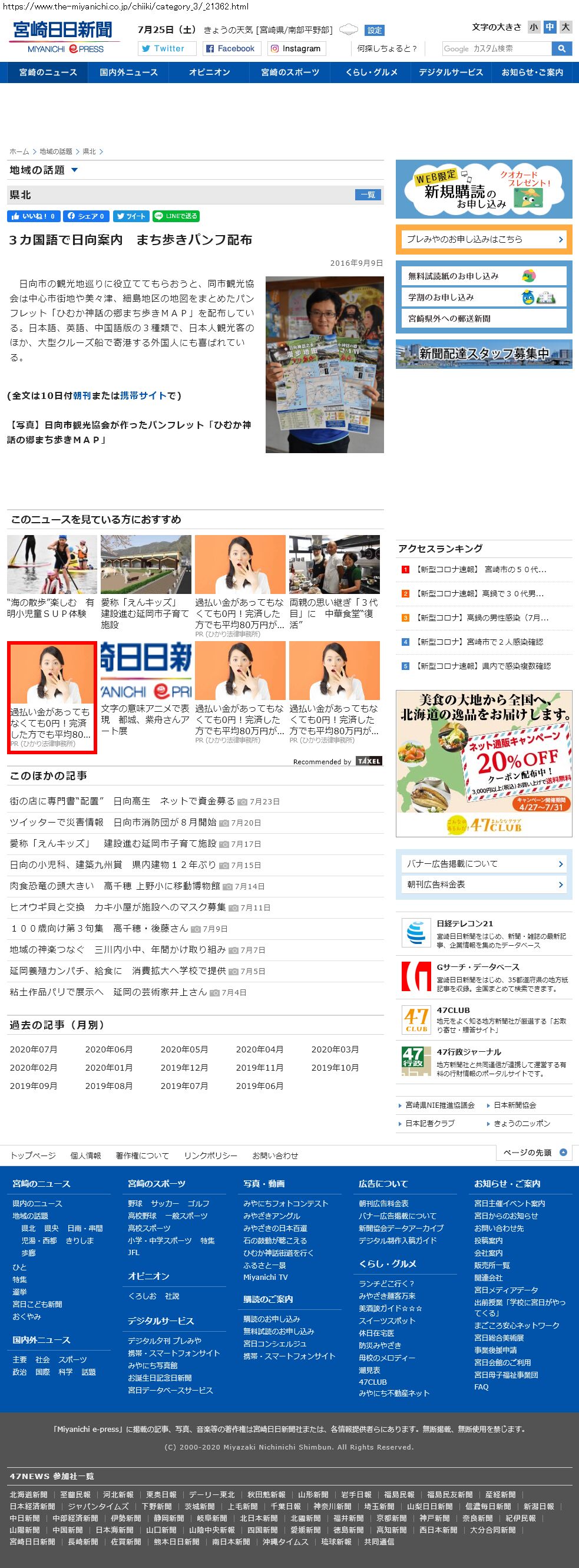Click the weather 設定 button

(375, 31)
